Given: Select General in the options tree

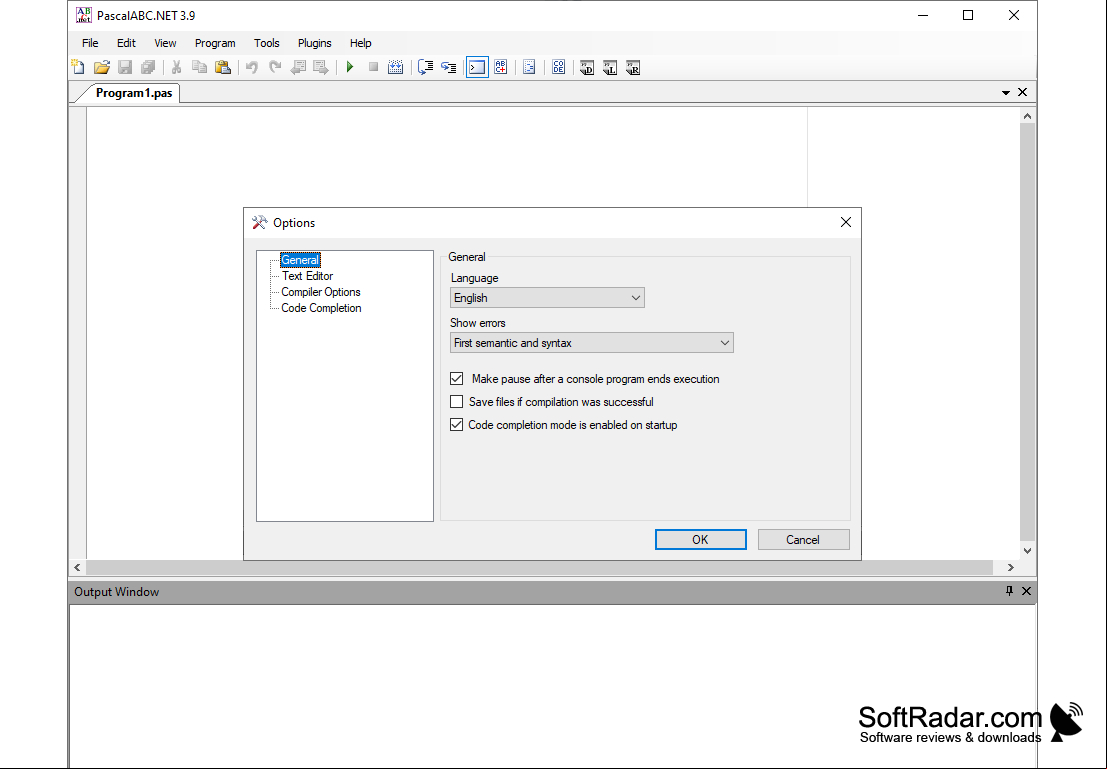Looking at the screenshot, I should pos(300,261).
